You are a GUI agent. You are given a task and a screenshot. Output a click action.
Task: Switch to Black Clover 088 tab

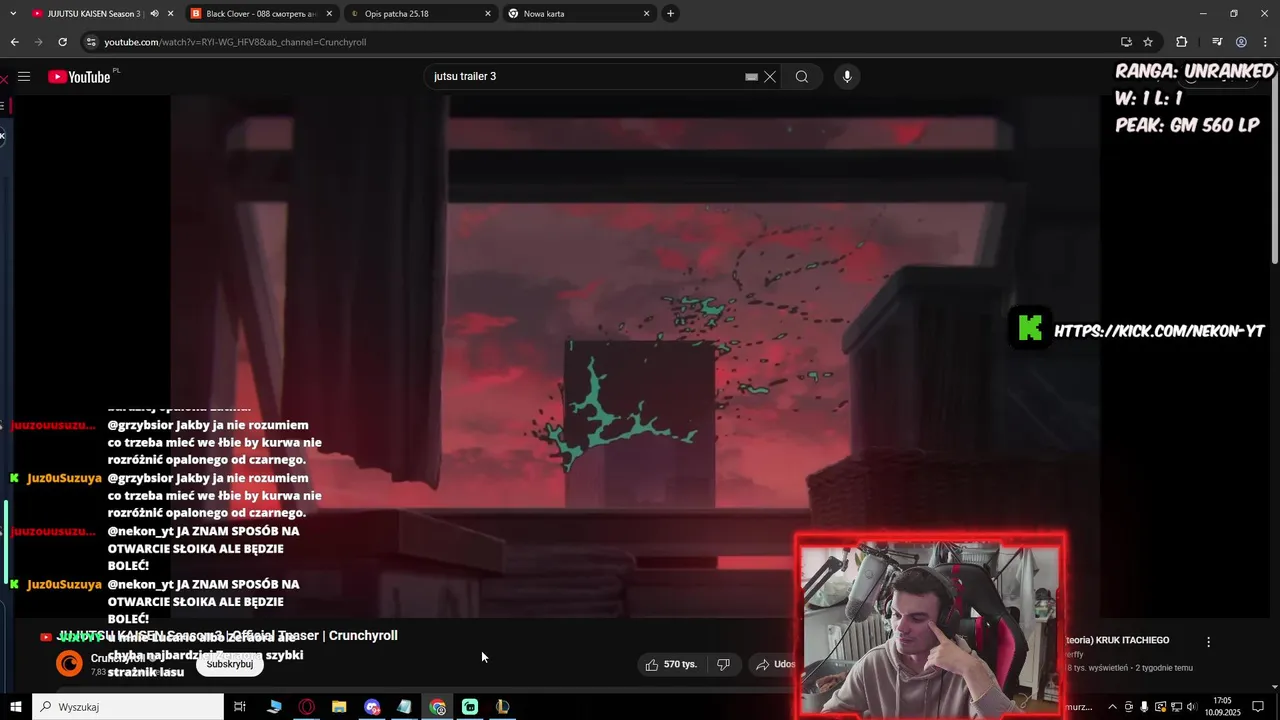(x=260, y=14)
